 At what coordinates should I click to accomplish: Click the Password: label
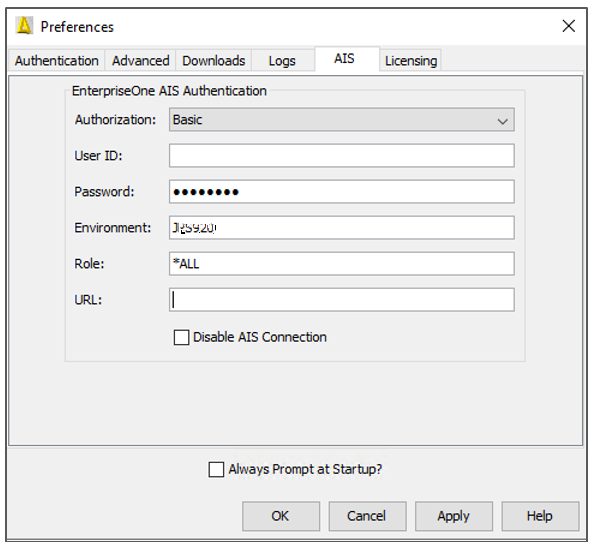(x=104, y=192)
